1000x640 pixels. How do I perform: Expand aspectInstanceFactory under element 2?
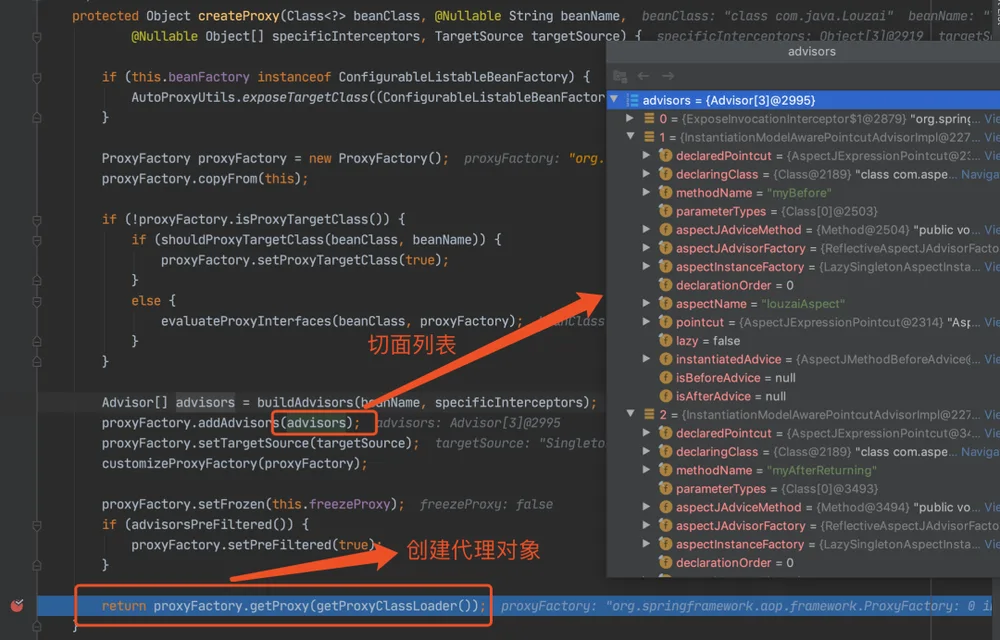(x=646, y=543)
